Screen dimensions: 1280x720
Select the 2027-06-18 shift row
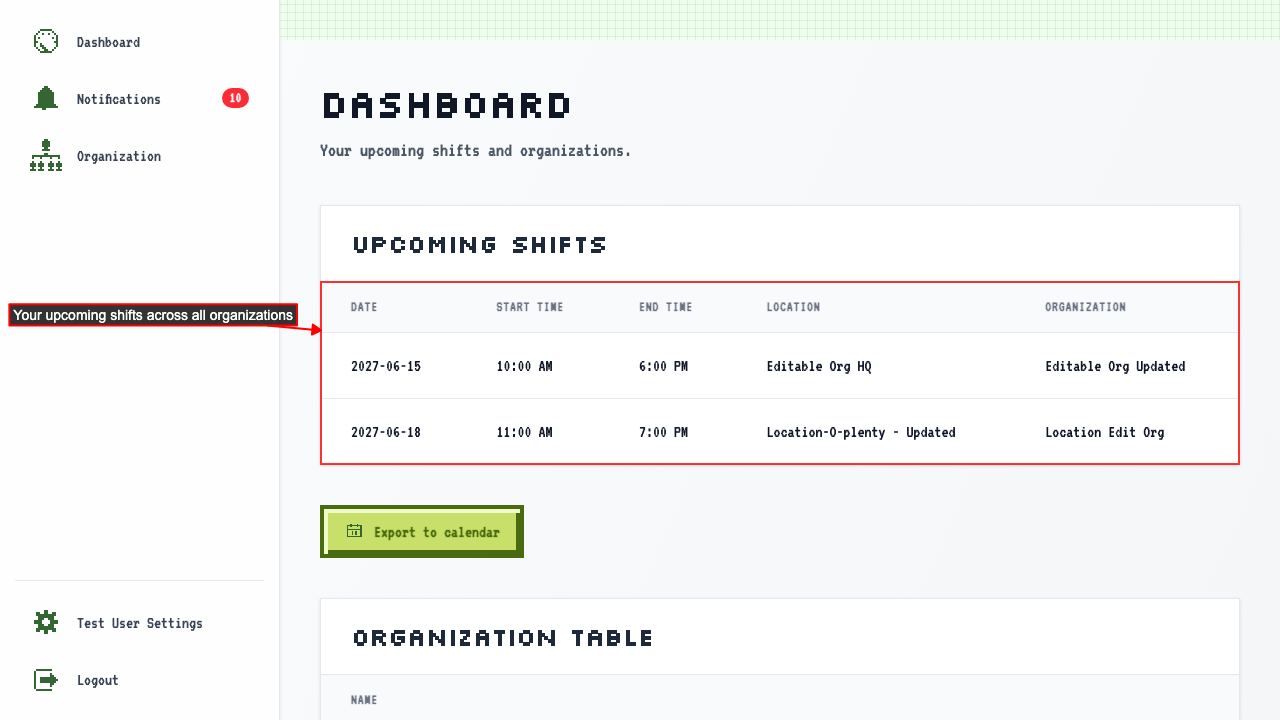point(780,432)
